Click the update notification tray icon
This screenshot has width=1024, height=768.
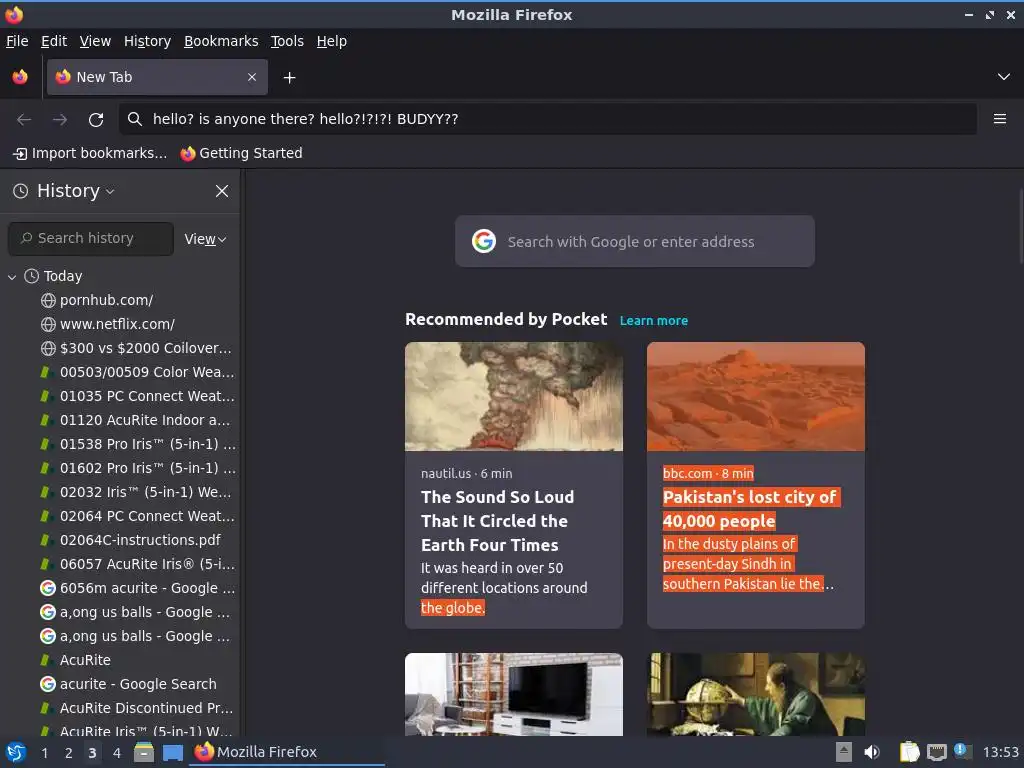pyautogui.click(x=963, y=751)
